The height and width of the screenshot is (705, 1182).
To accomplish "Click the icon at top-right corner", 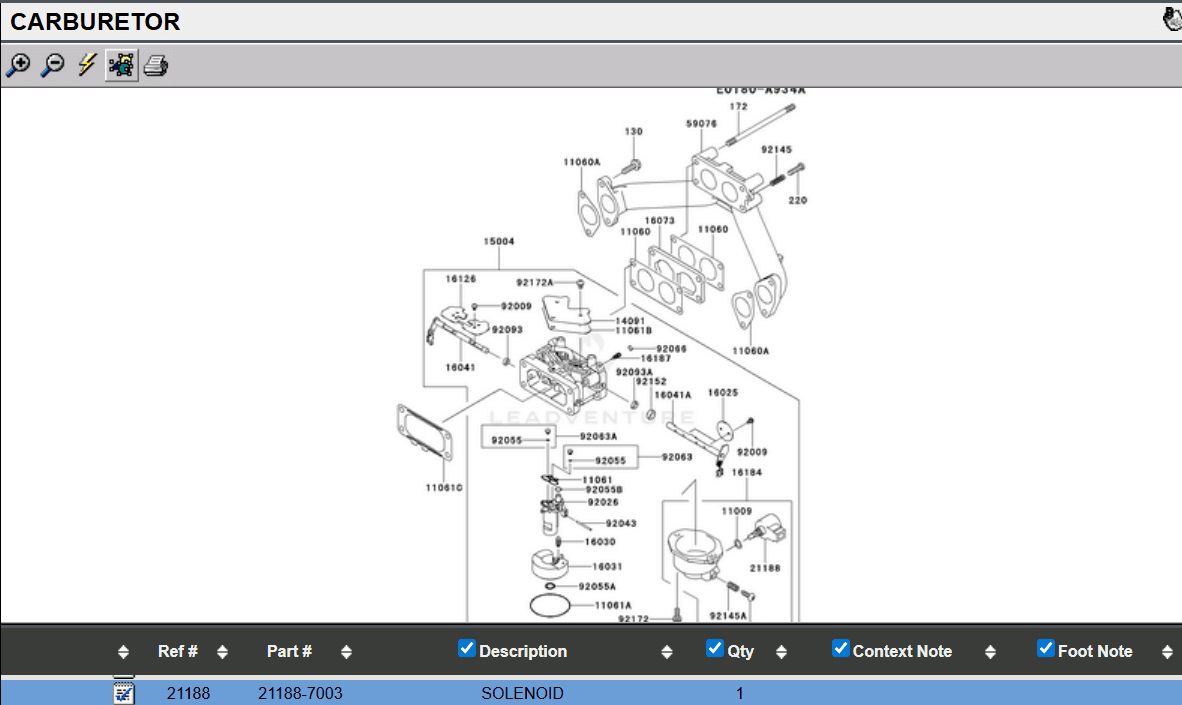I will (1172, 20).
